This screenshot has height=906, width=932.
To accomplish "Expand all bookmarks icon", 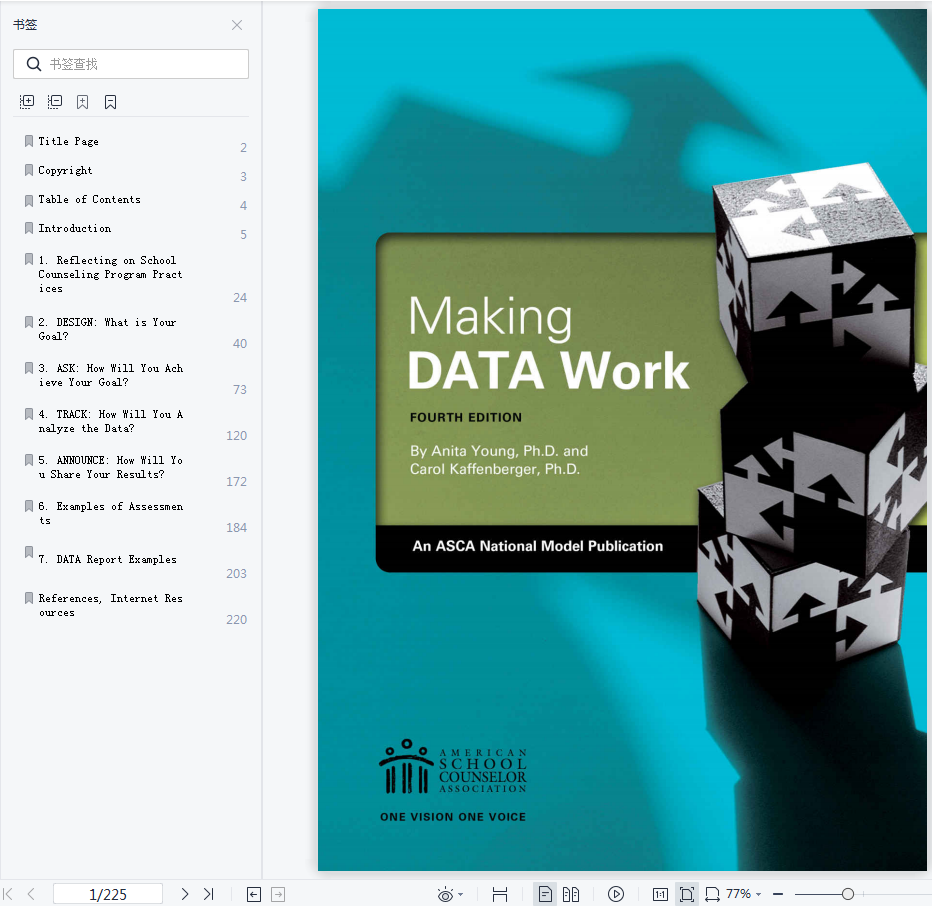I will click(27, 102).
